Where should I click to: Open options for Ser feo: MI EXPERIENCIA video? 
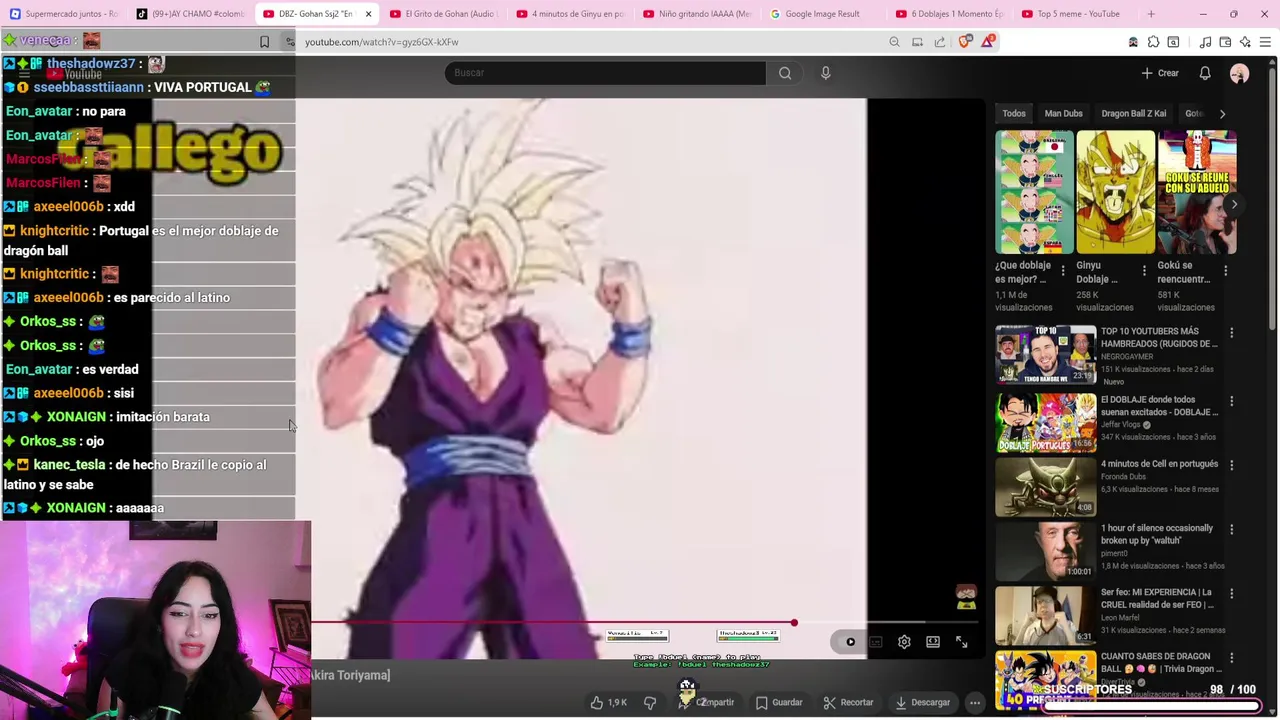1232,593
